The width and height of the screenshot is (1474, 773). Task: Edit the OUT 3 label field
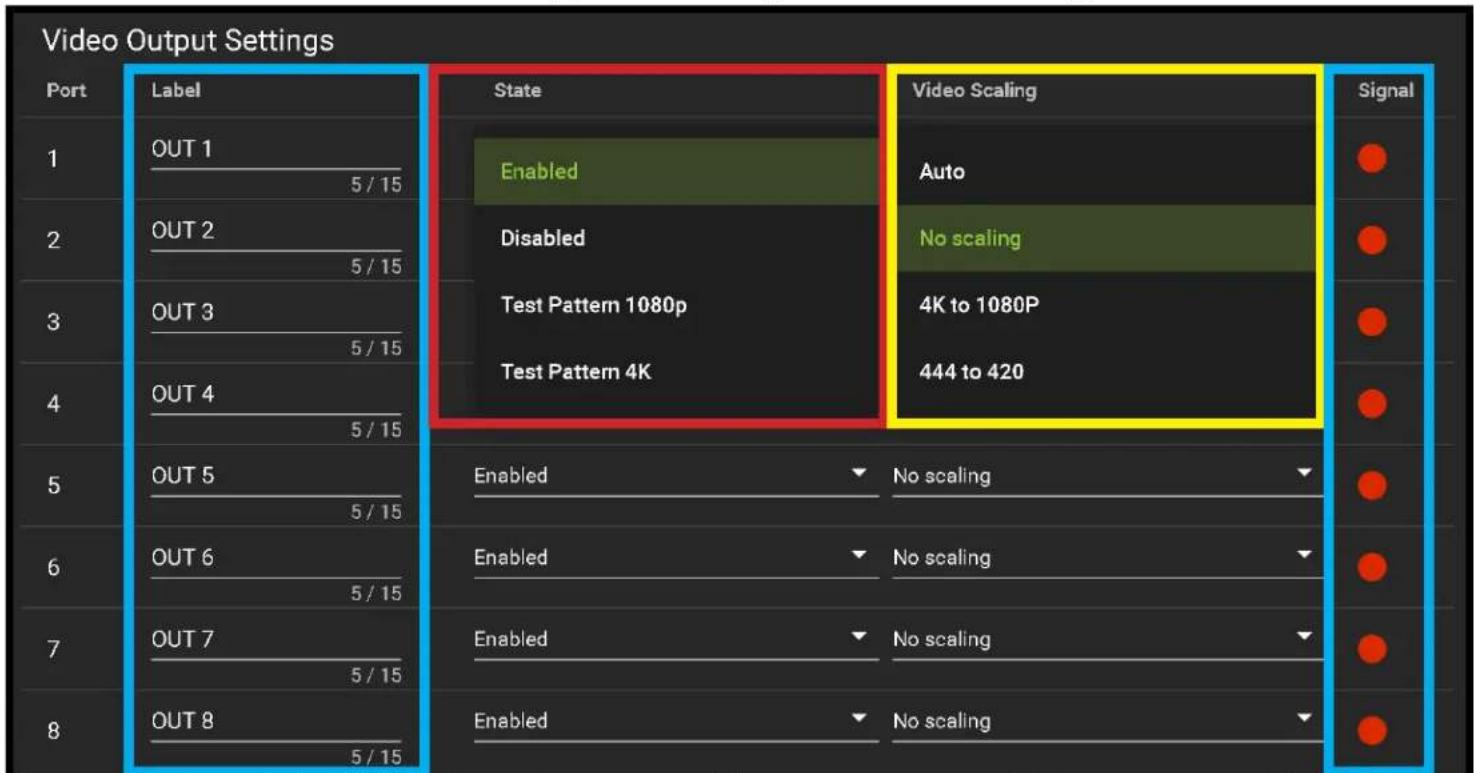276,314
